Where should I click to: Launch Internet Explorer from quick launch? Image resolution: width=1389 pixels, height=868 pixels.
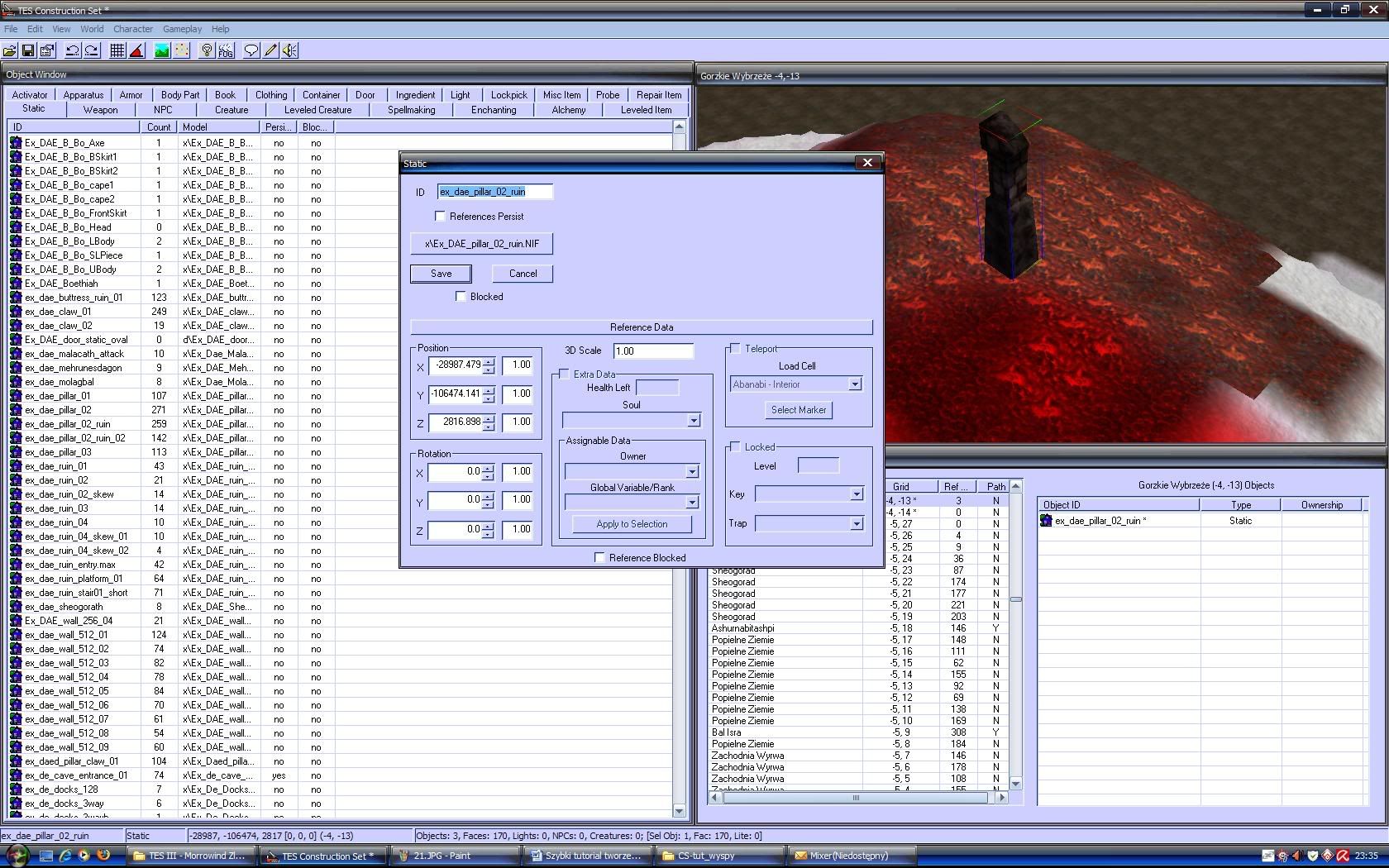coord(65,856)
